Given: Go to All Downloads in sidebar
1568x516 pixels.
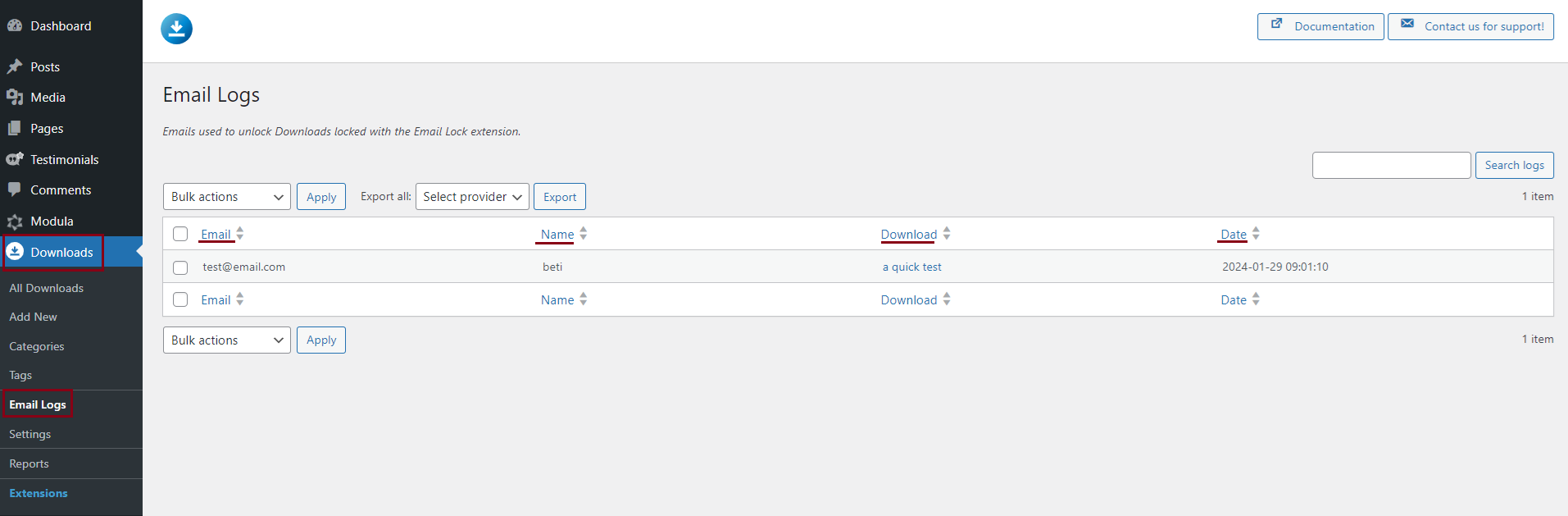Looking at the screenshot, I should (47, 288).
